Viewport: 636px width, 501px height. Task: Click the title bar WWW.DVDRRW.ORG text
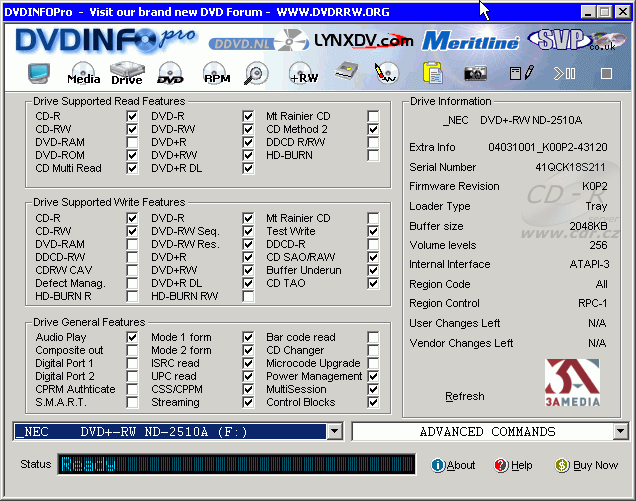click(x=333, y=12)
